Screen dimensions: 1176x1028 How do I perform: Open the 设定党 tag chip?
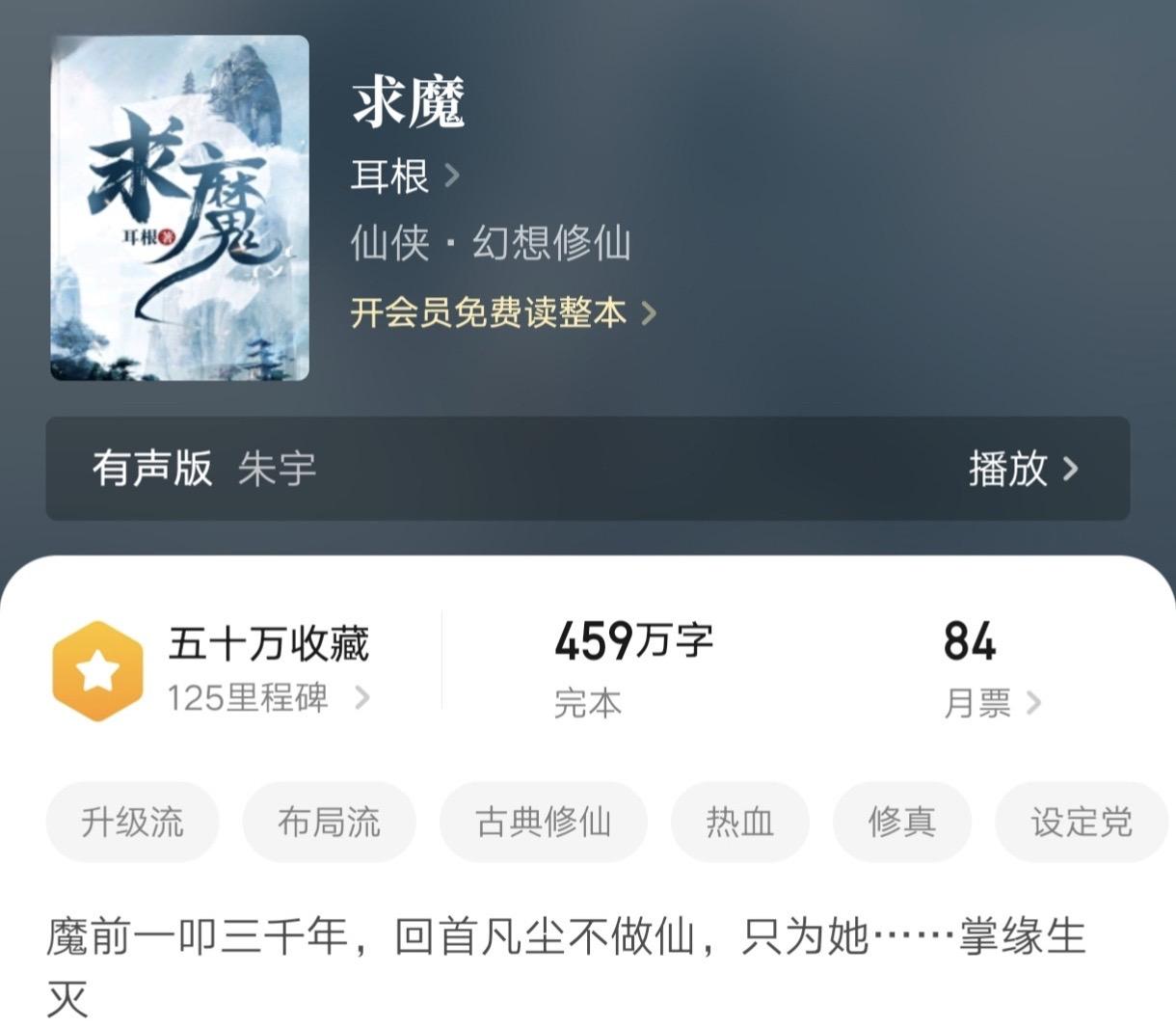point(1082,822)
